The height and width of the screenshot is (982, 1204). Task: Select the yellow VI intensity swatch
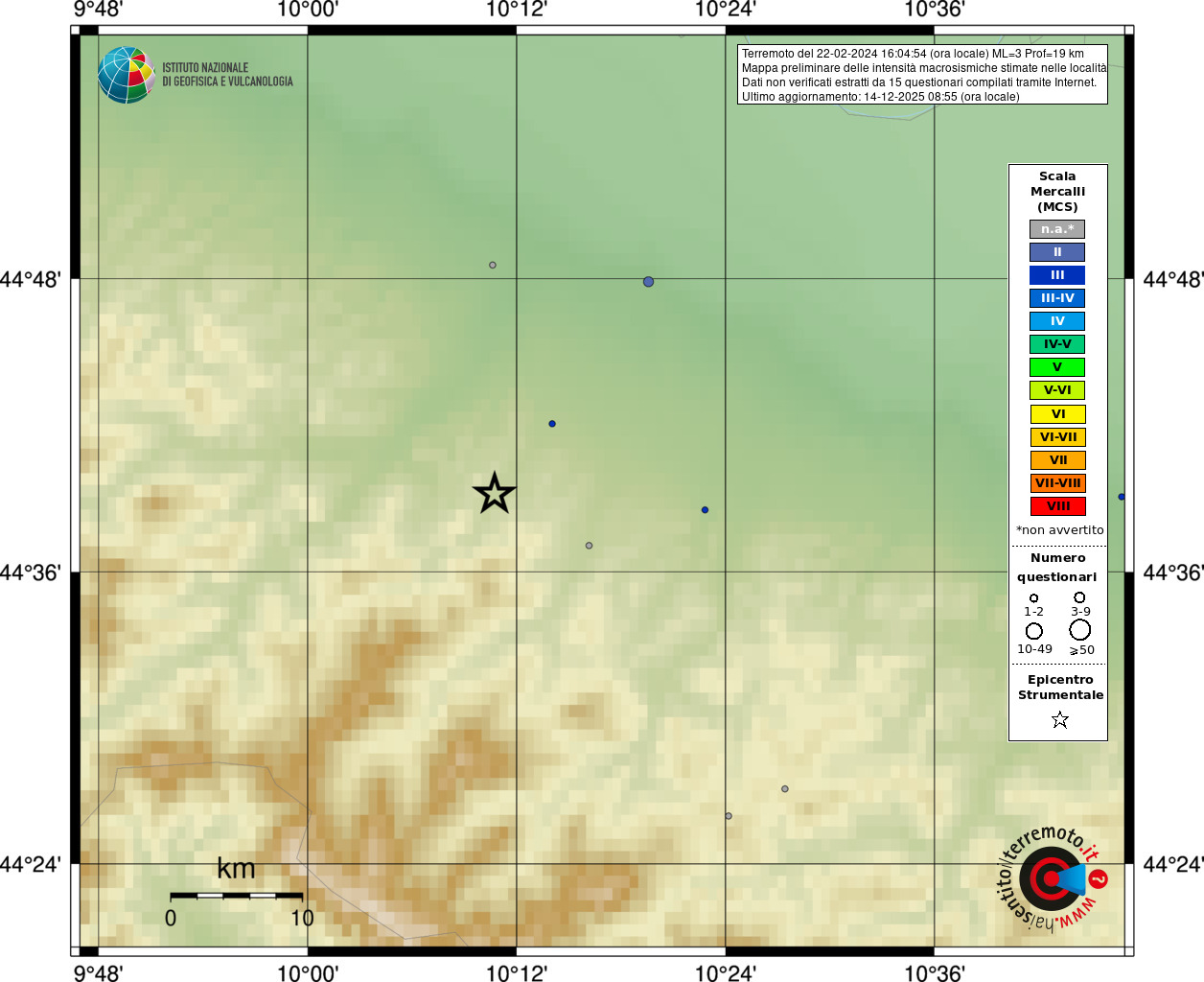pos(1058,414)
